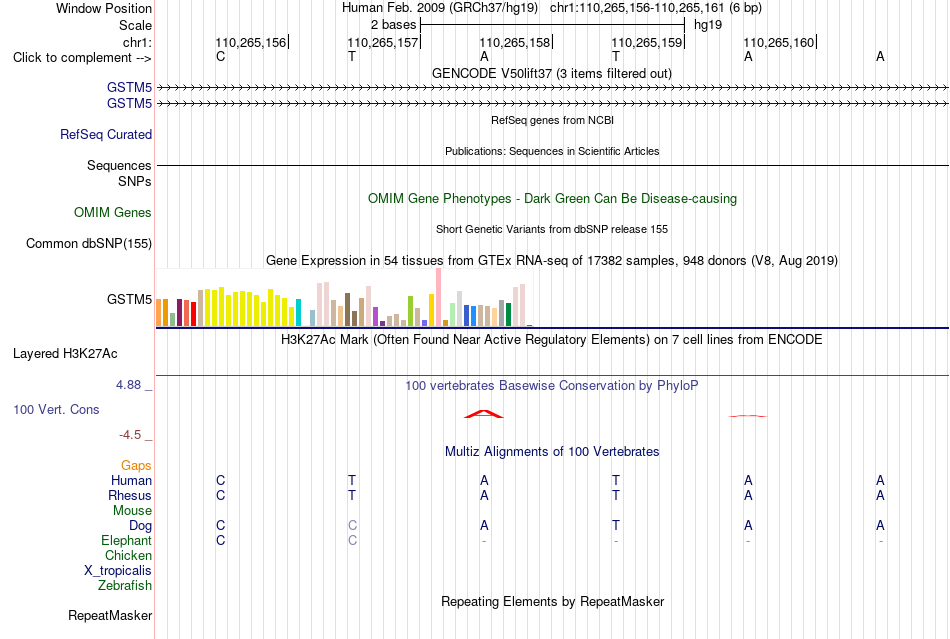The image size is (950, 639).
Task: Click the OMIM Genes track label
Action: [x=112, y=213]
